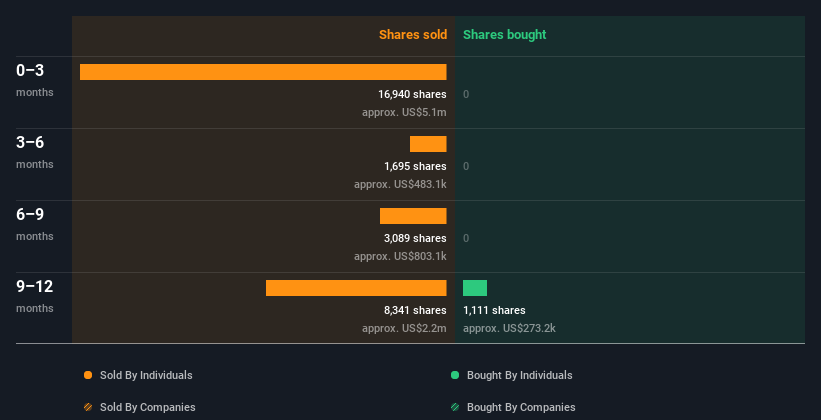The width and height of the screenshot is (821, 420).
Task: Click the bought 0 in 6–9 months row
Action: click(466, 238)
